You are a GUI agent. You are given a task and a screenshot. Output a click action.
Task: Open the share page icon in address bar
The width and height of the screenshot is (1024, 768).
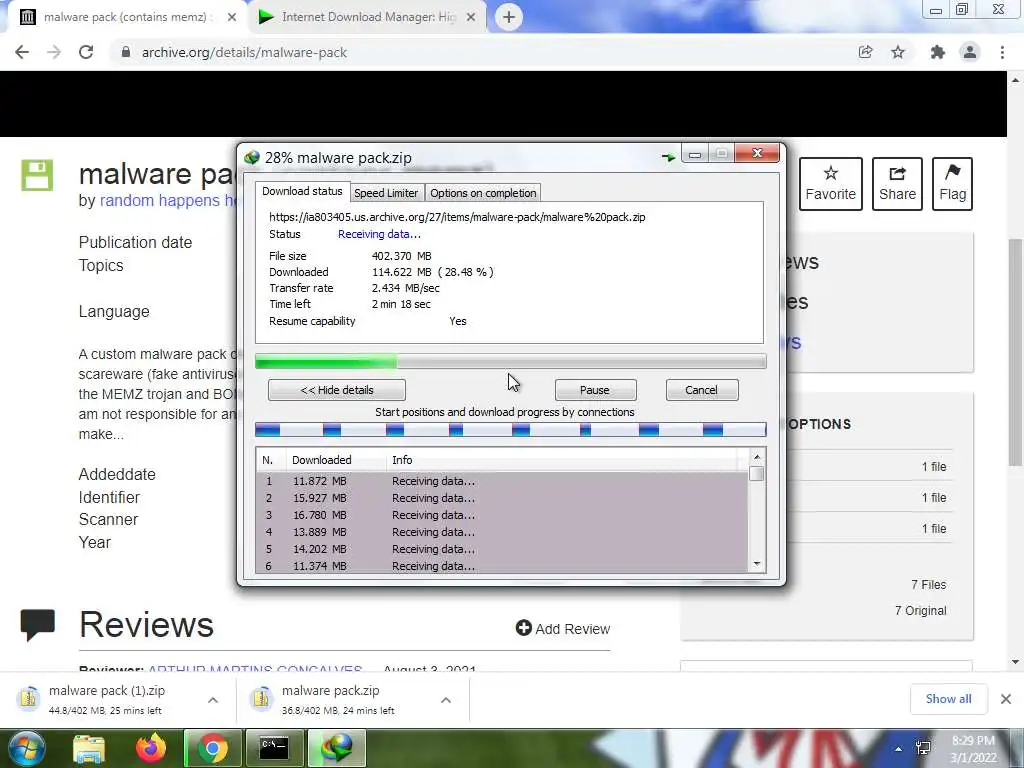click(x=865, y=52)
